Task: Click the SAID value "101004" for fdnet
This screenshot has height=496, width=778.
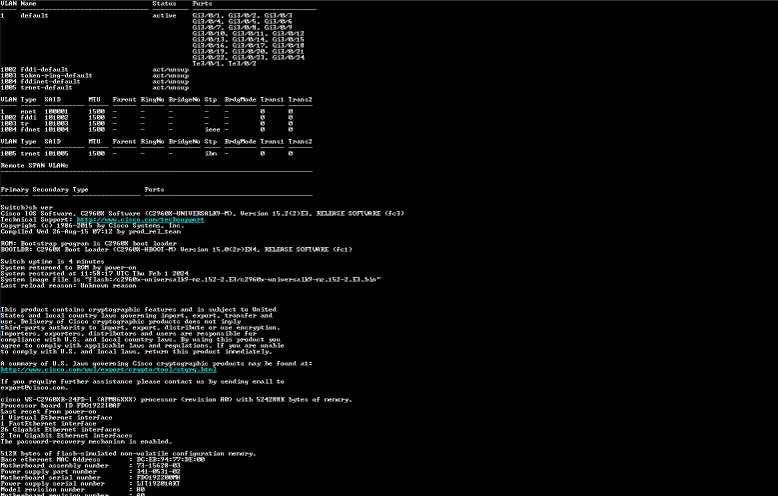Action: (x=57, y=129)
